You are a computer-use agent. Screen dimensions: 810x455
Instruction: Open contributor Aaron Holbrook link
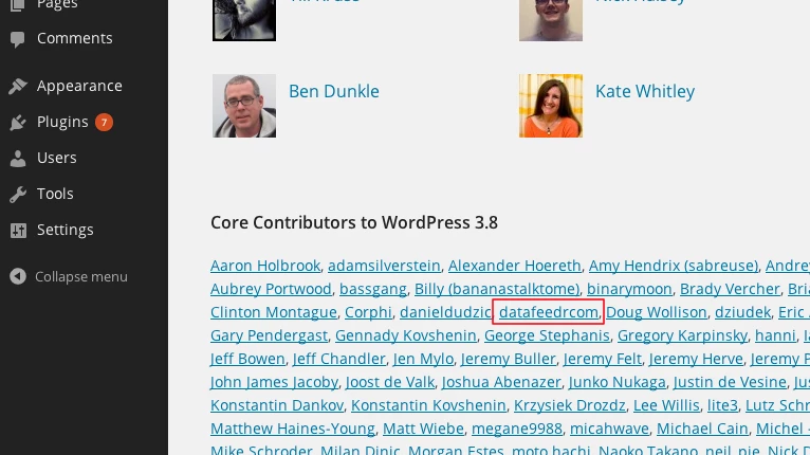point(265,265)
